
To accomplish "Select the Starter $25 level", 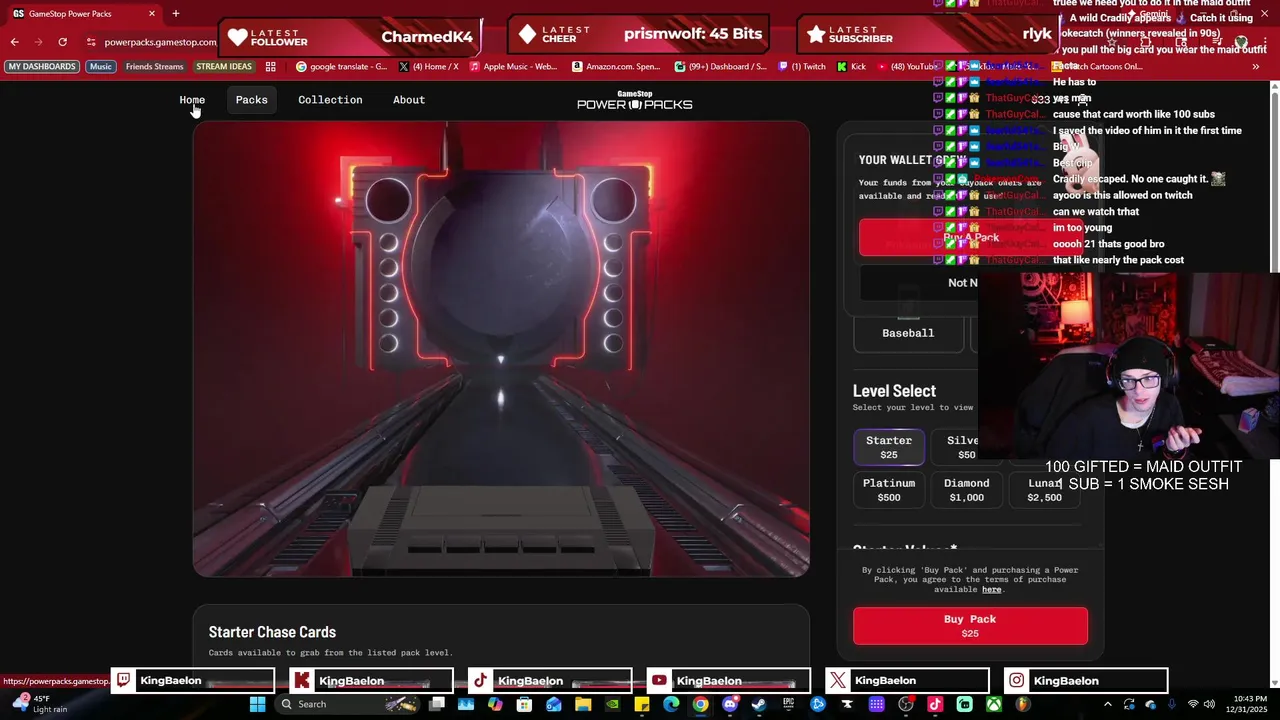I will (889, 447).
